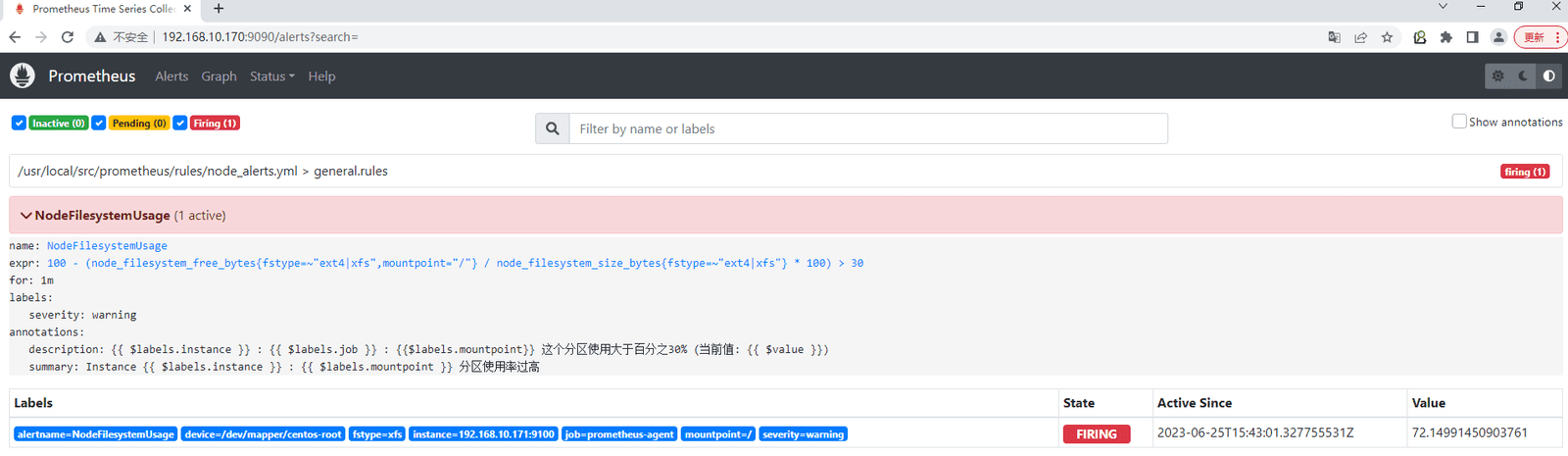Open the browser extensions puzzle icon
This screenshot has height=456, width=1568.
pos(1445,37)
